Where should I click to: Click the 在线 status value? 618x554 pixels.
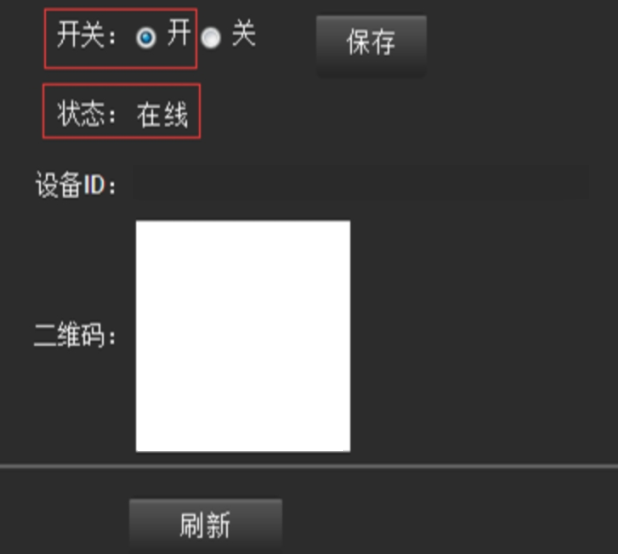(162, 114)
